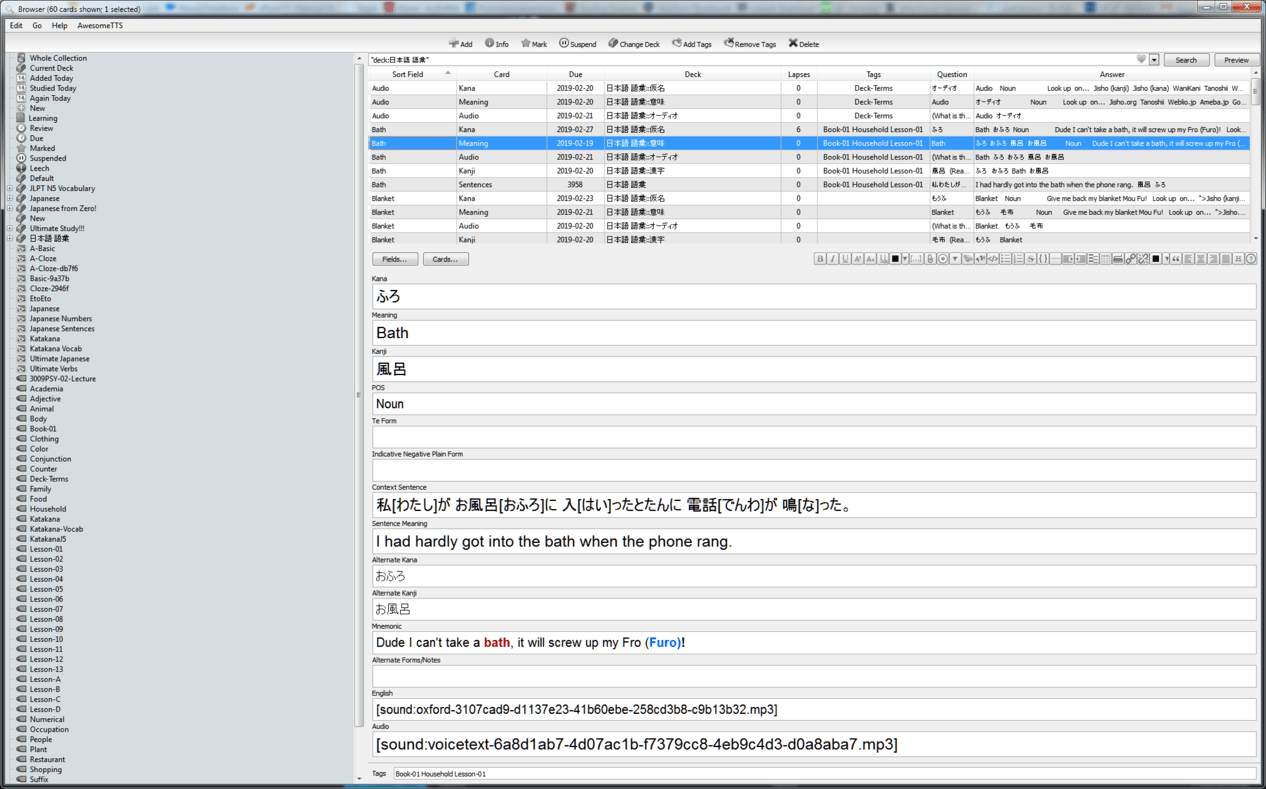Select the Household tag in sidebar
Viewport: 1266px width, 789px height.
coord(47,509)
